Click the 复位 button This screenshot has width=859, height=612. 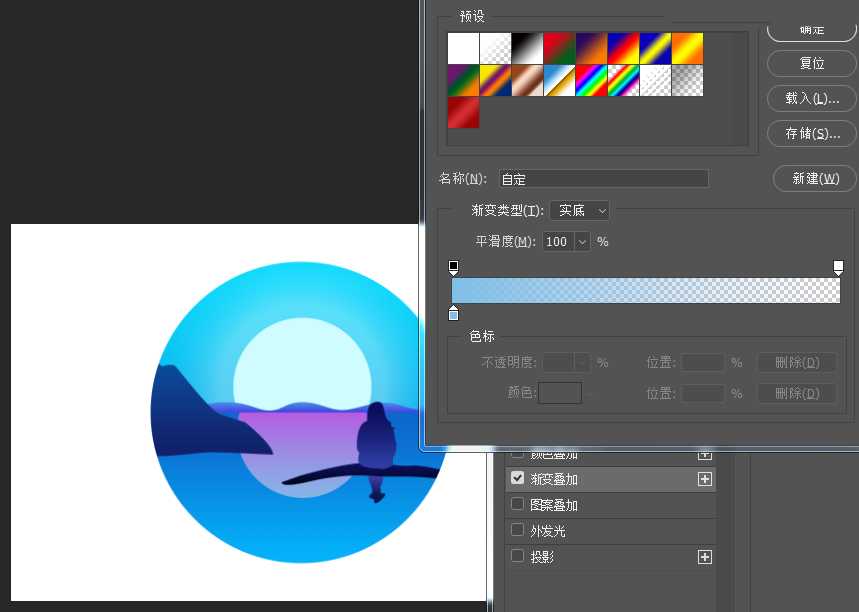[x=810, y=63]
